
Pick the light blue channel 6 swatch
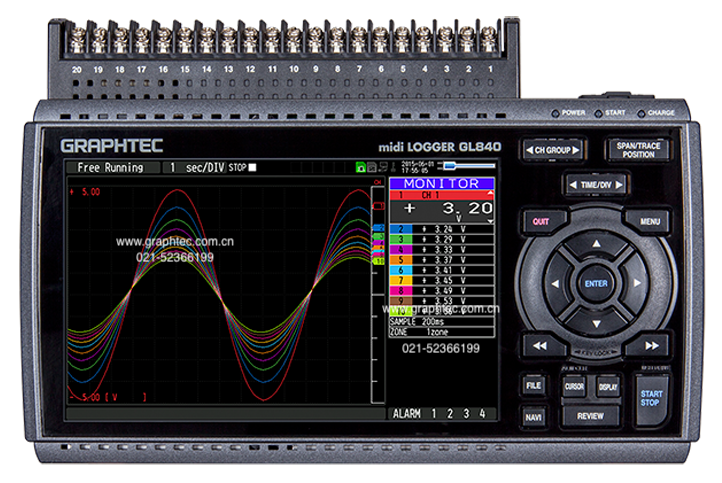click(401, 270)
